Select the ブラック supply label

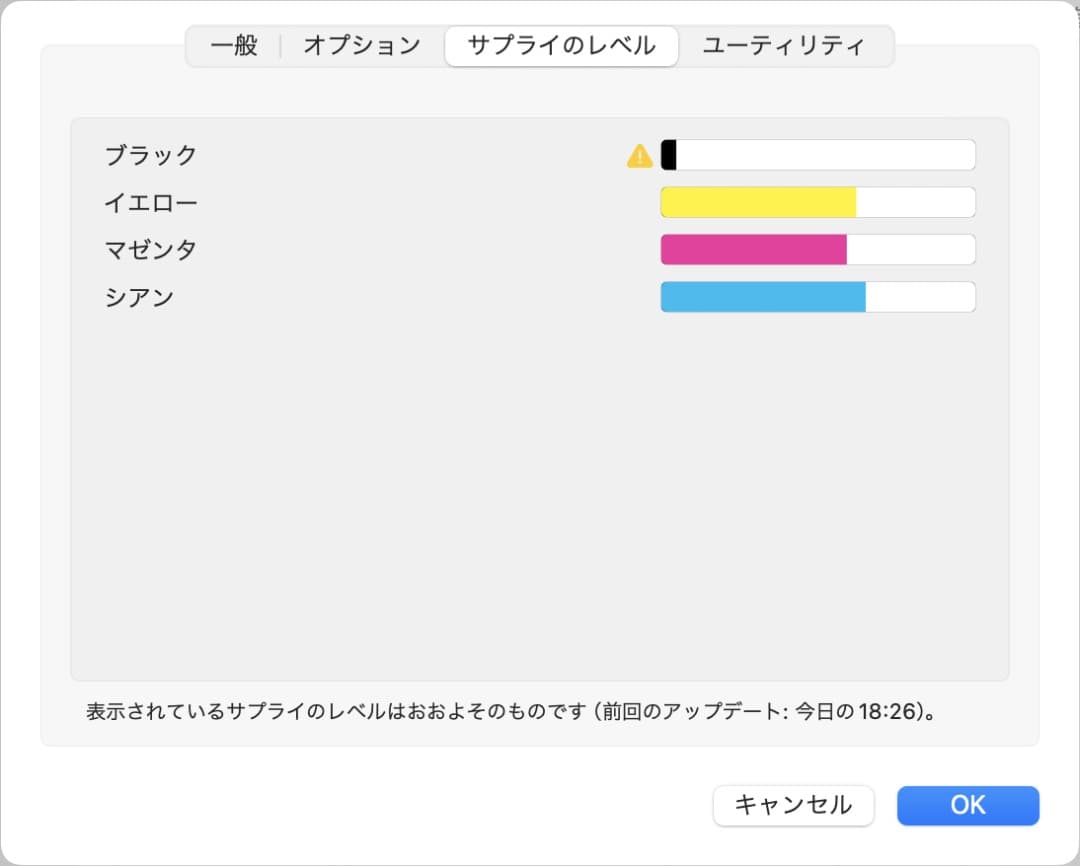[x=152, y=155]
